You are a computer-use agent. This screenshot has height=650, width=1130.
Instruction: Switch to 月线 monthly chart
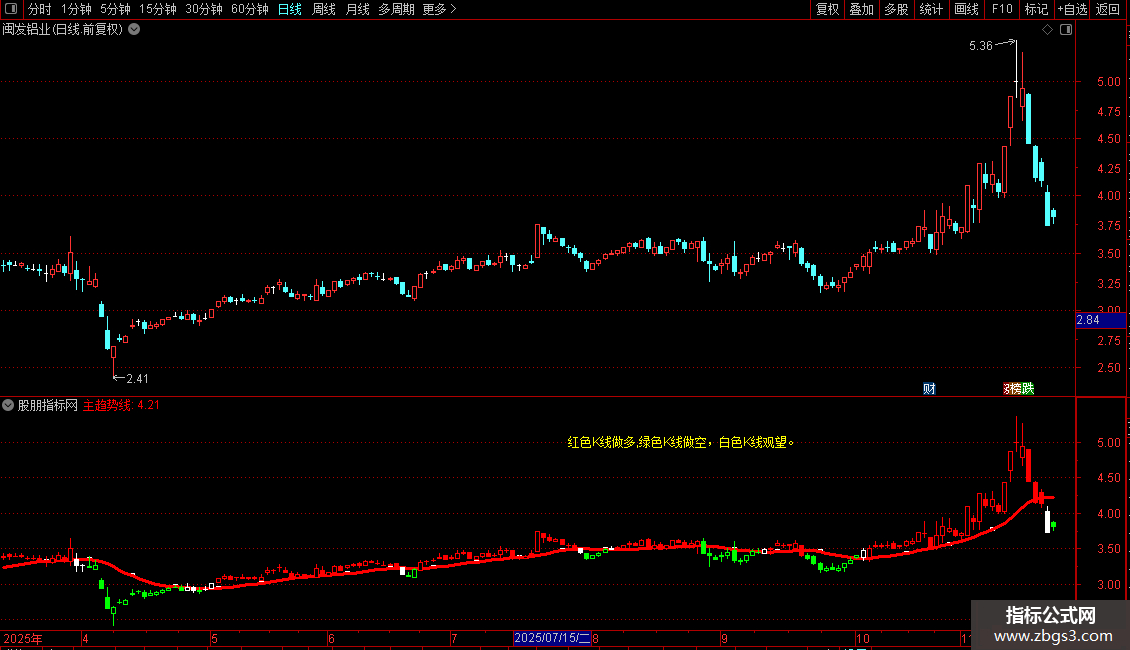point(357,9)
